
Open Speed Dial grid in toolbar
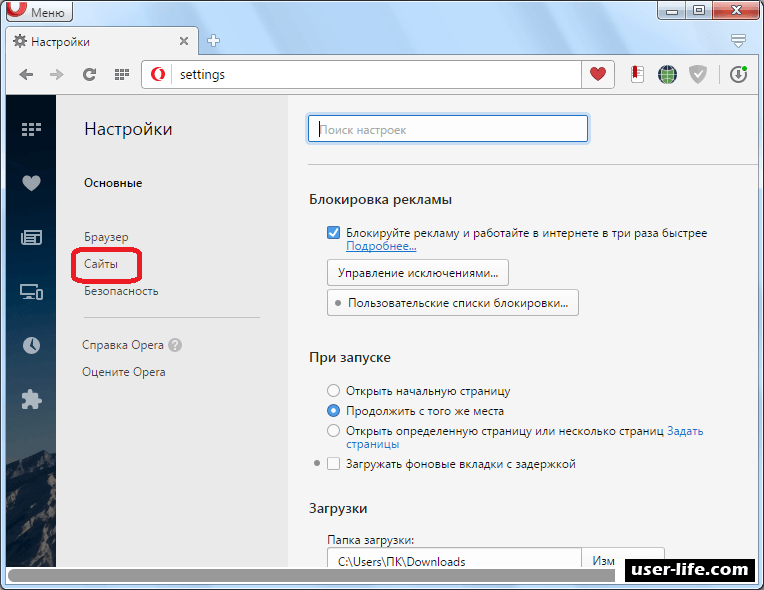tap(122, 75)
